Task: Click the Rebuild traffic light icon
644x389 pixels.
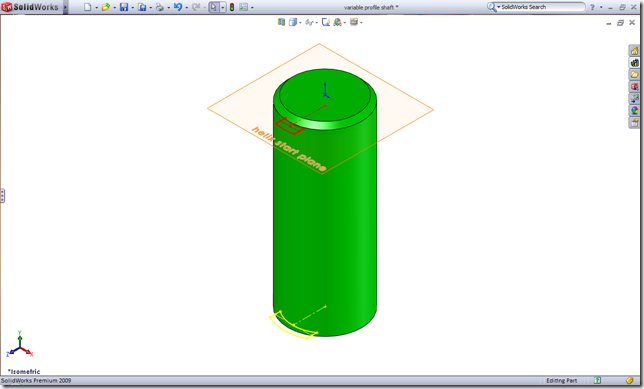Action: click(x=232, y=7)
